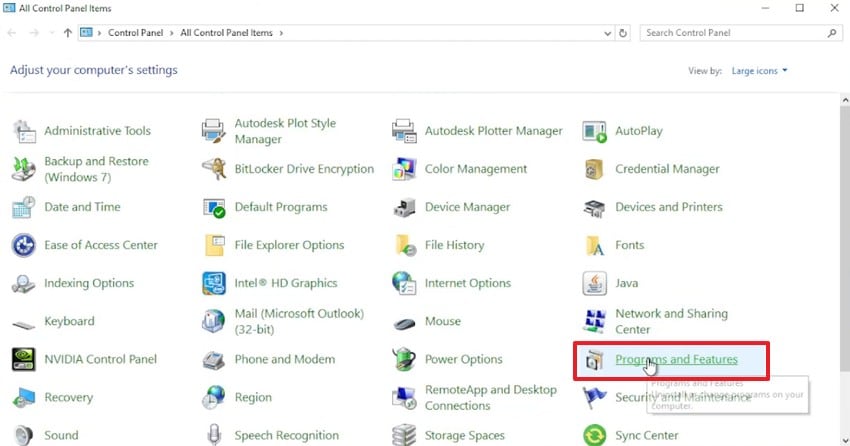Click the Fonts icon
Image resolution: width=850 pixels, height=446 pixels.
pyautogui.click(x=594, y=245)
